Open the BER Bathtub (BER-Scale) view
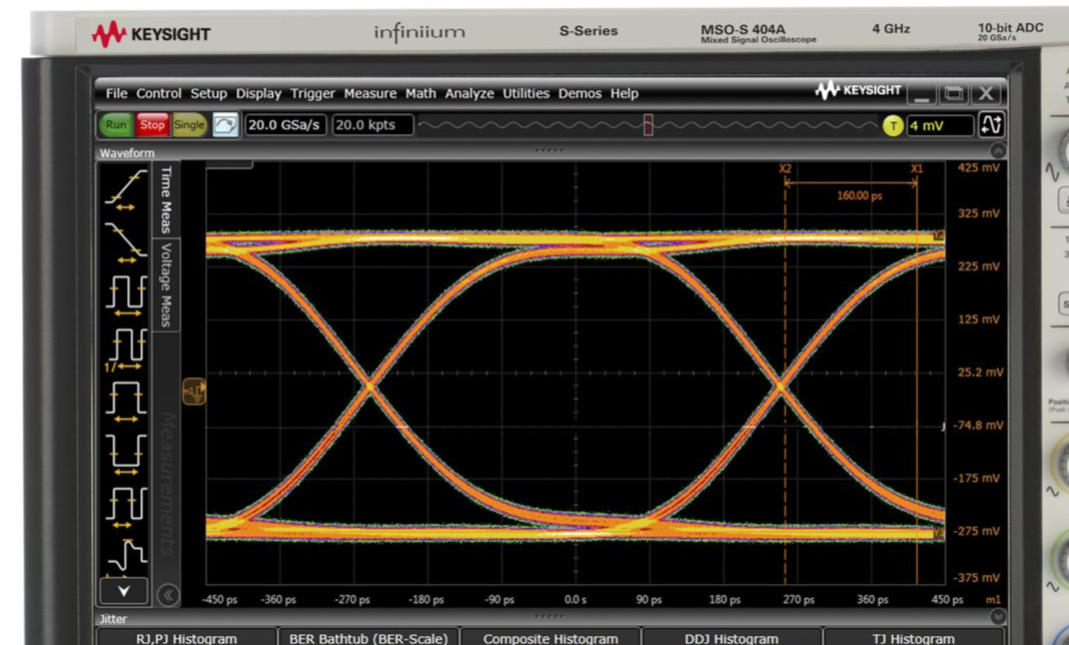Viewport: 1069px width, 645px height. click(369, 638)
